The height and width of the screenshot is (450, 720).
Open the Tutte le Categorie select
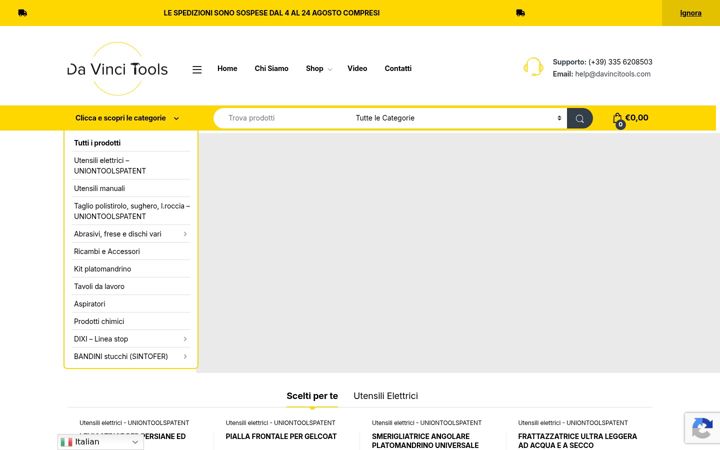pos(458,118)
